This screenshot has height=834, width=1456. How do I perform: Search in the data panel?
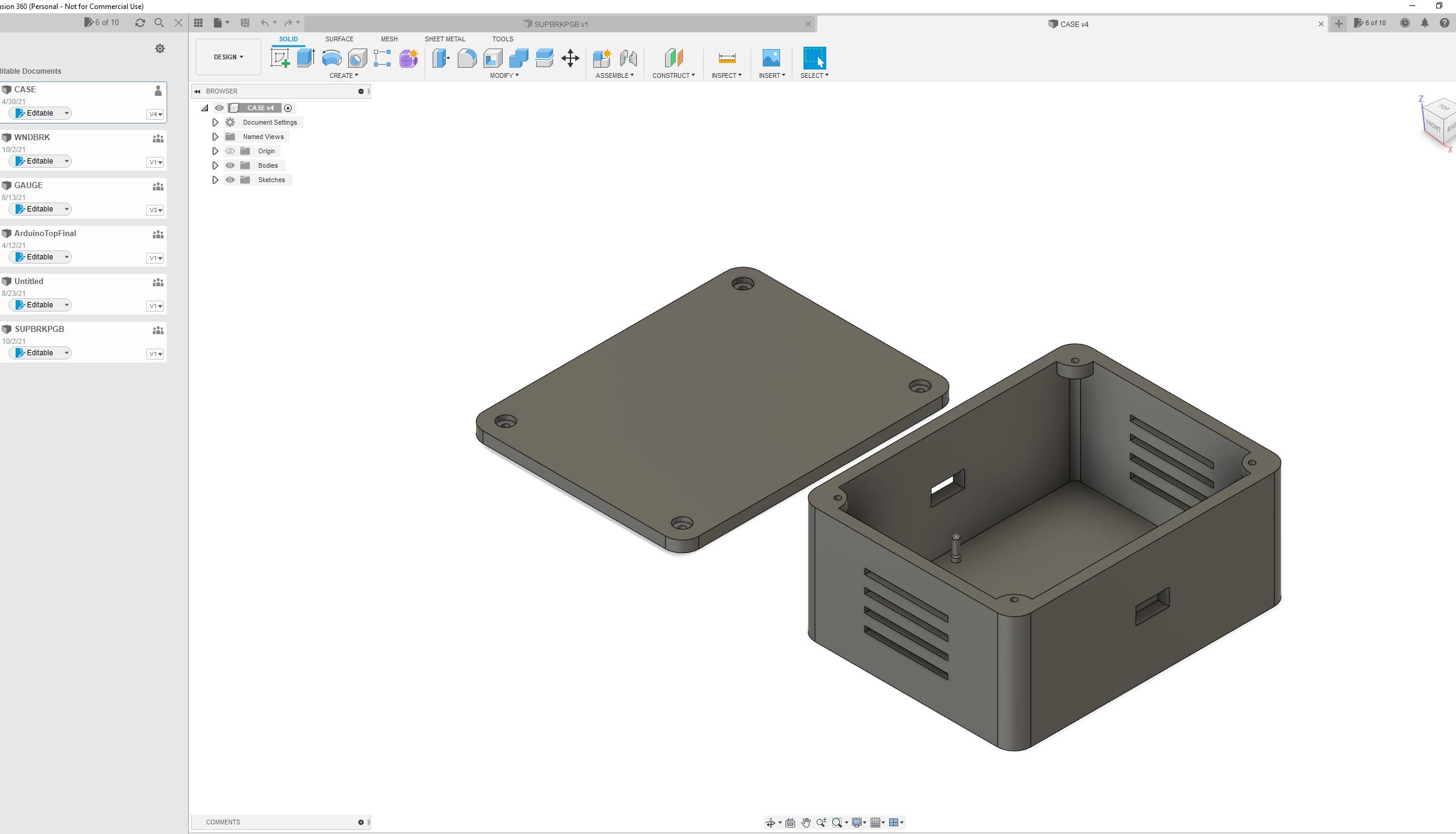(159, 23)
